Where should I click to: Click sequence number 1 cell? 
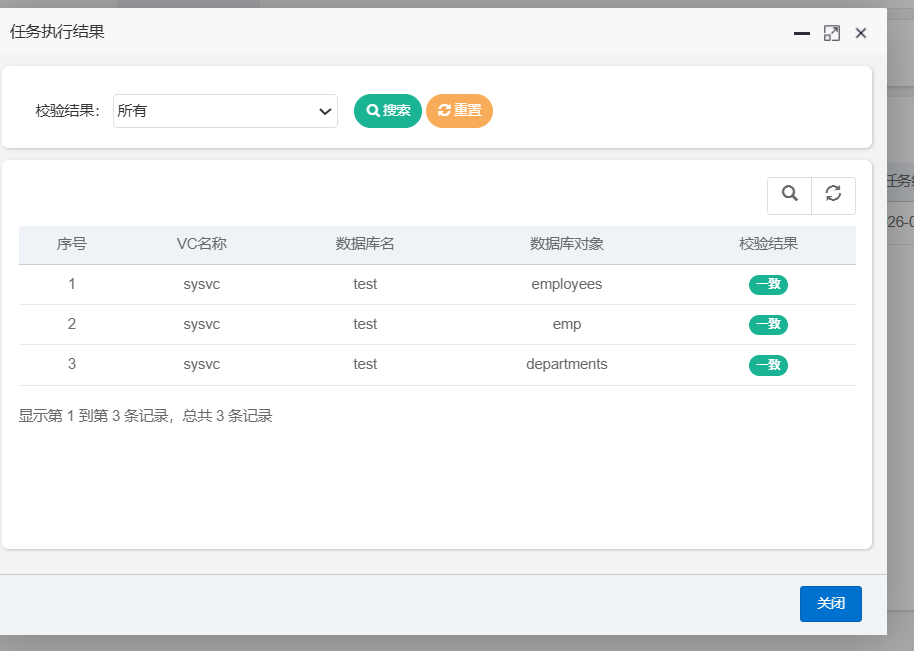(72, 284)
